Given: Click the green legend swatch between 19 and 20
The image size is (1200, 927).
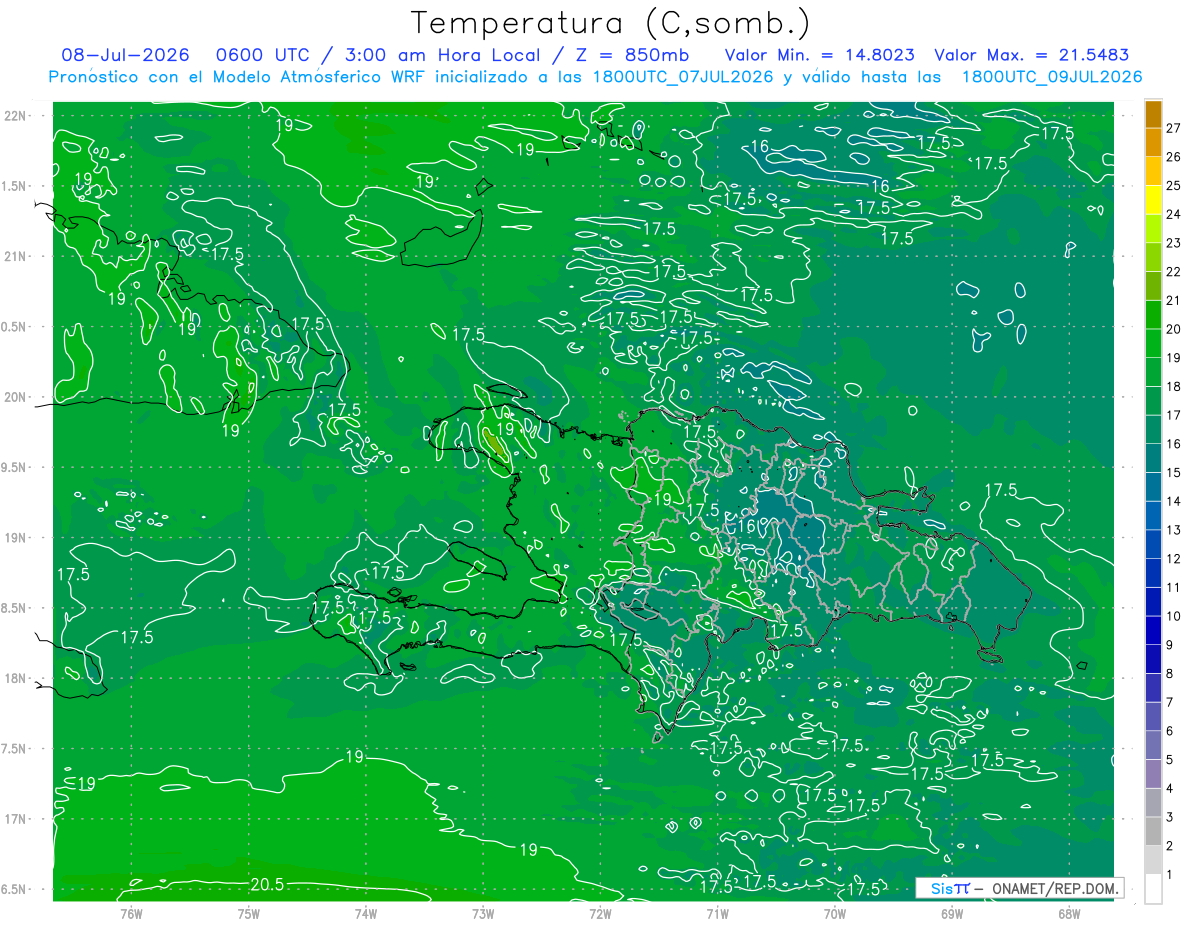Looking at the screenshot, I should [1153, 343].
